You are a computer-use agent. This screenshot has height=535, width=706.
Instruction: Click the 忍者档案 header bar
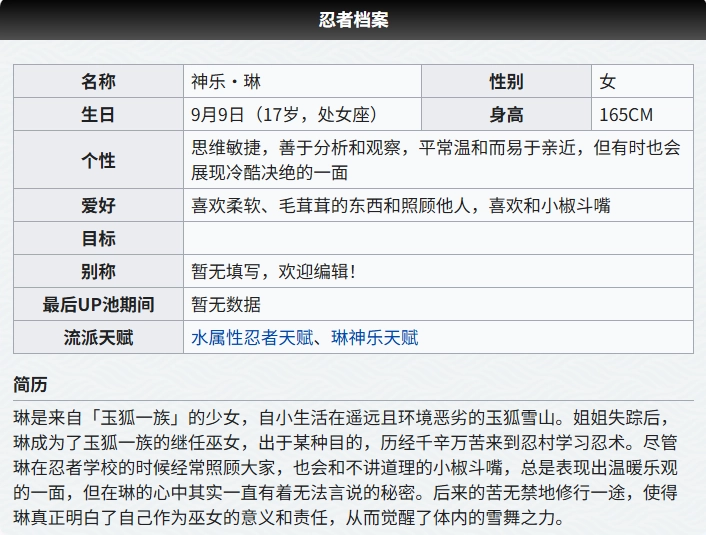click(x=353, y=20)
